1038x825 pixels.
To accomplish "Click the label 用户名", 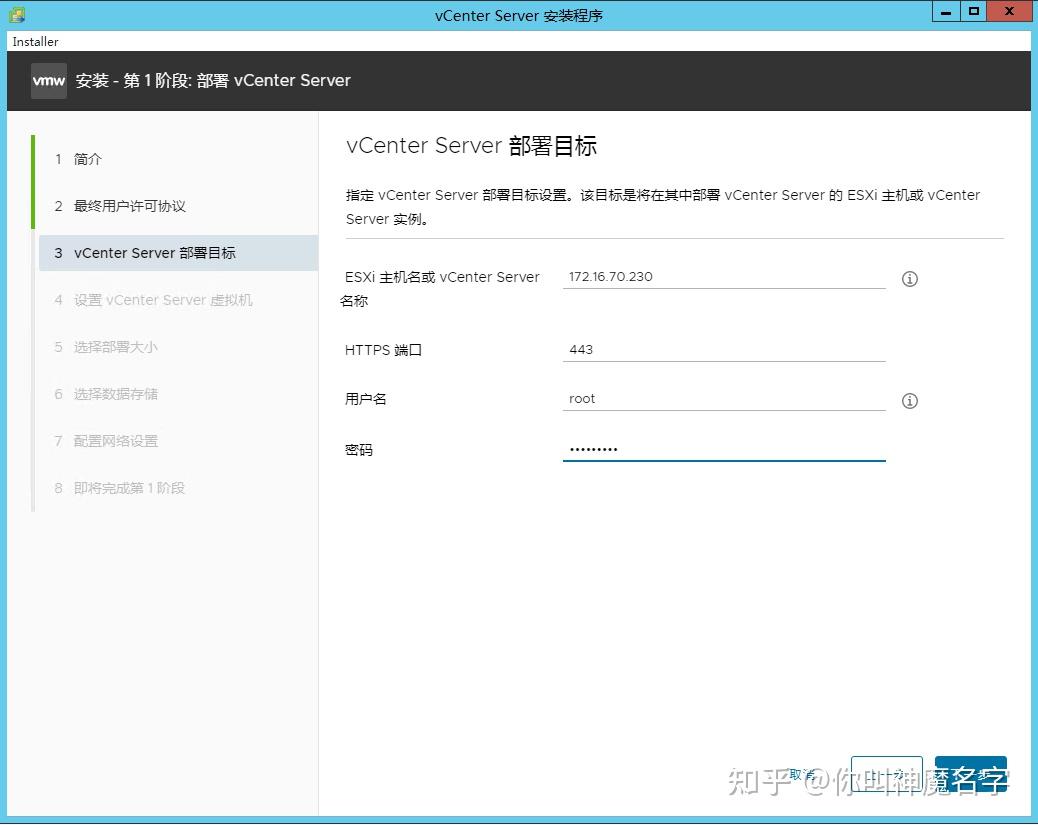I will 365,399.
